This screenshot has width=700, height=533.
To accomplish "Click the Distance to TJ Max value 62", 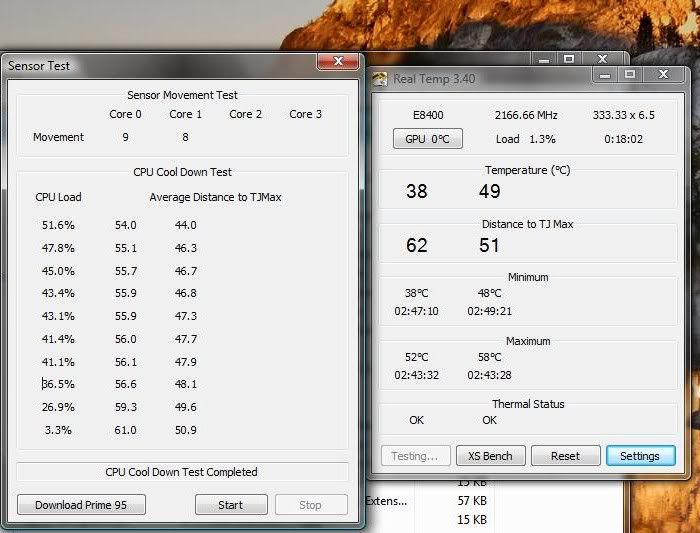I will (417, 245).
